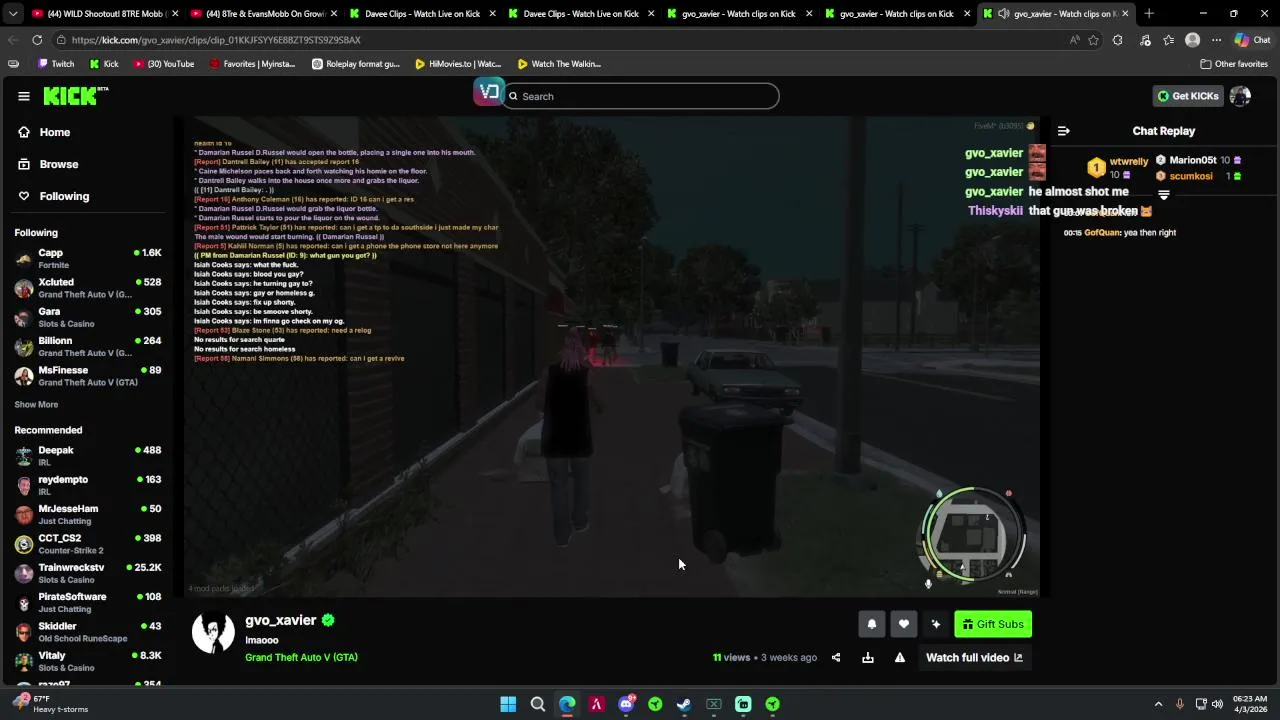Open Xcluted channel in the sidebar
Image resolution: width=1280 pixels, height=720 pixels.
click(x=88, y=288)
